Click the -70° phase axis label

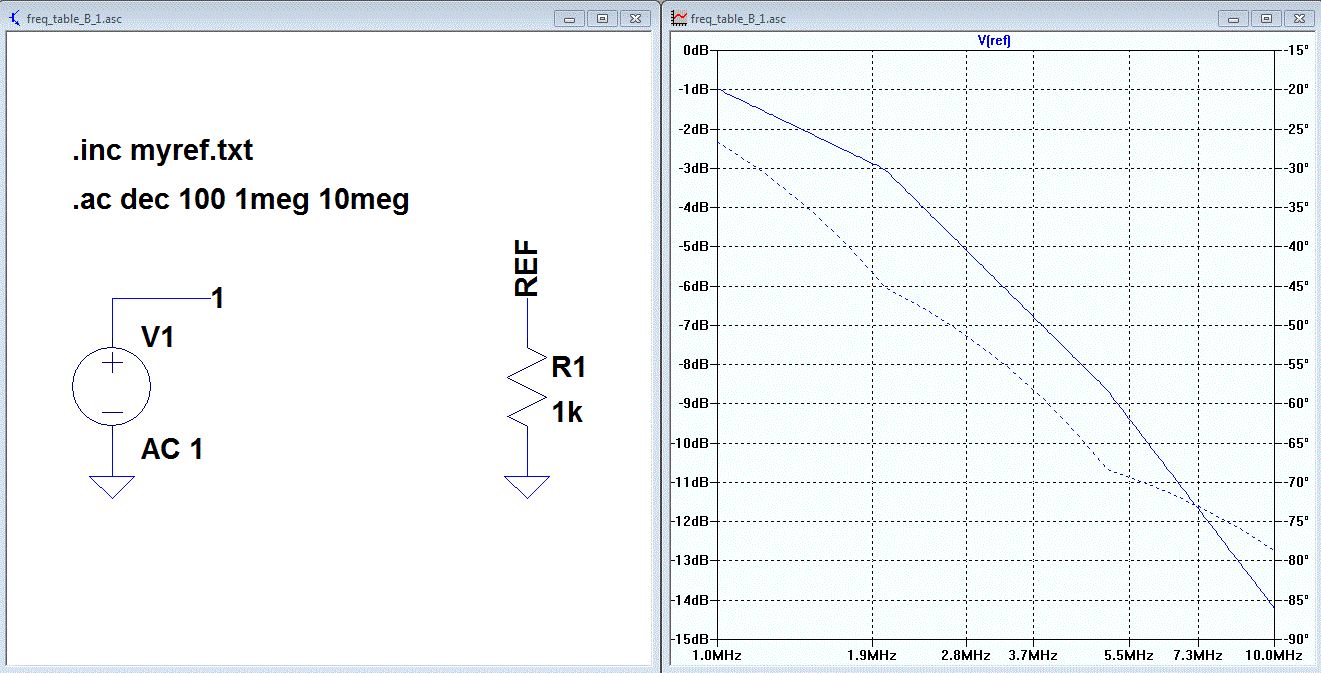tap(1296, 482)
